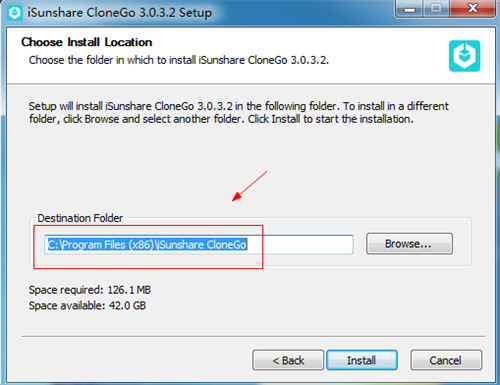The width and height of the screenshot is (500, 385).
Task: Open folder picker with Browse... button
Action: pyautogui.click(x=409, y=244)
